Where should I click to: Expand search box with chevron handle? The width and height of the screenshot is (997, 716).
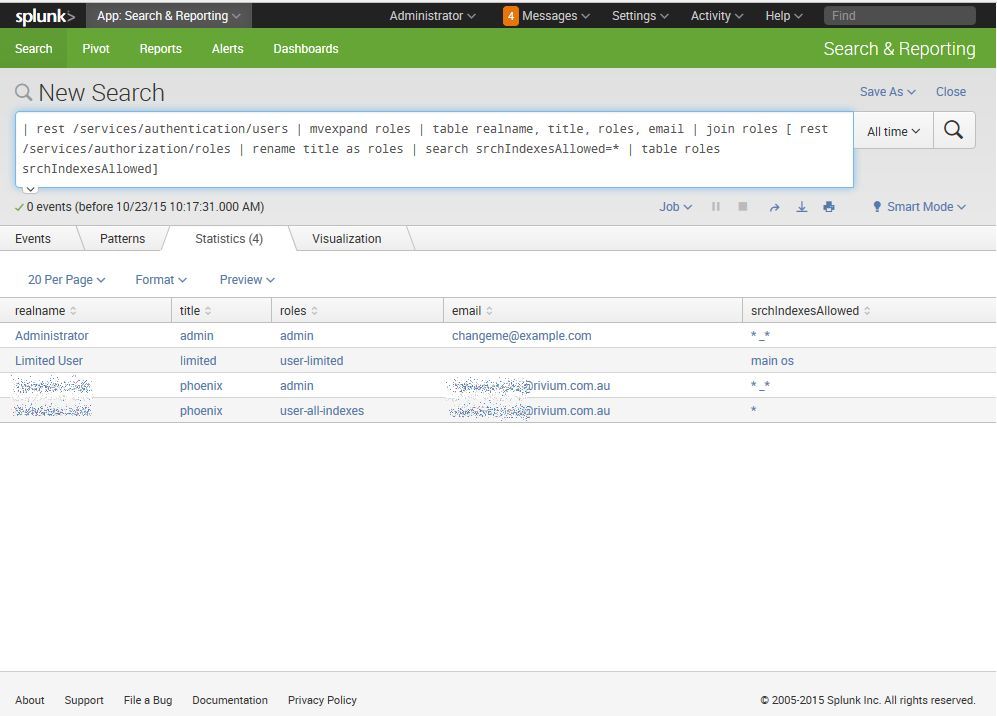[30, 189]
